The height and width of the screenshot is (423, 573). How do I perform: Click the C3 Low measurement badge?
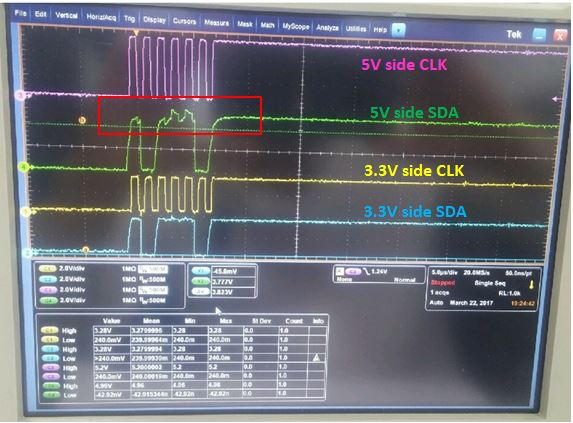(50, 377)
